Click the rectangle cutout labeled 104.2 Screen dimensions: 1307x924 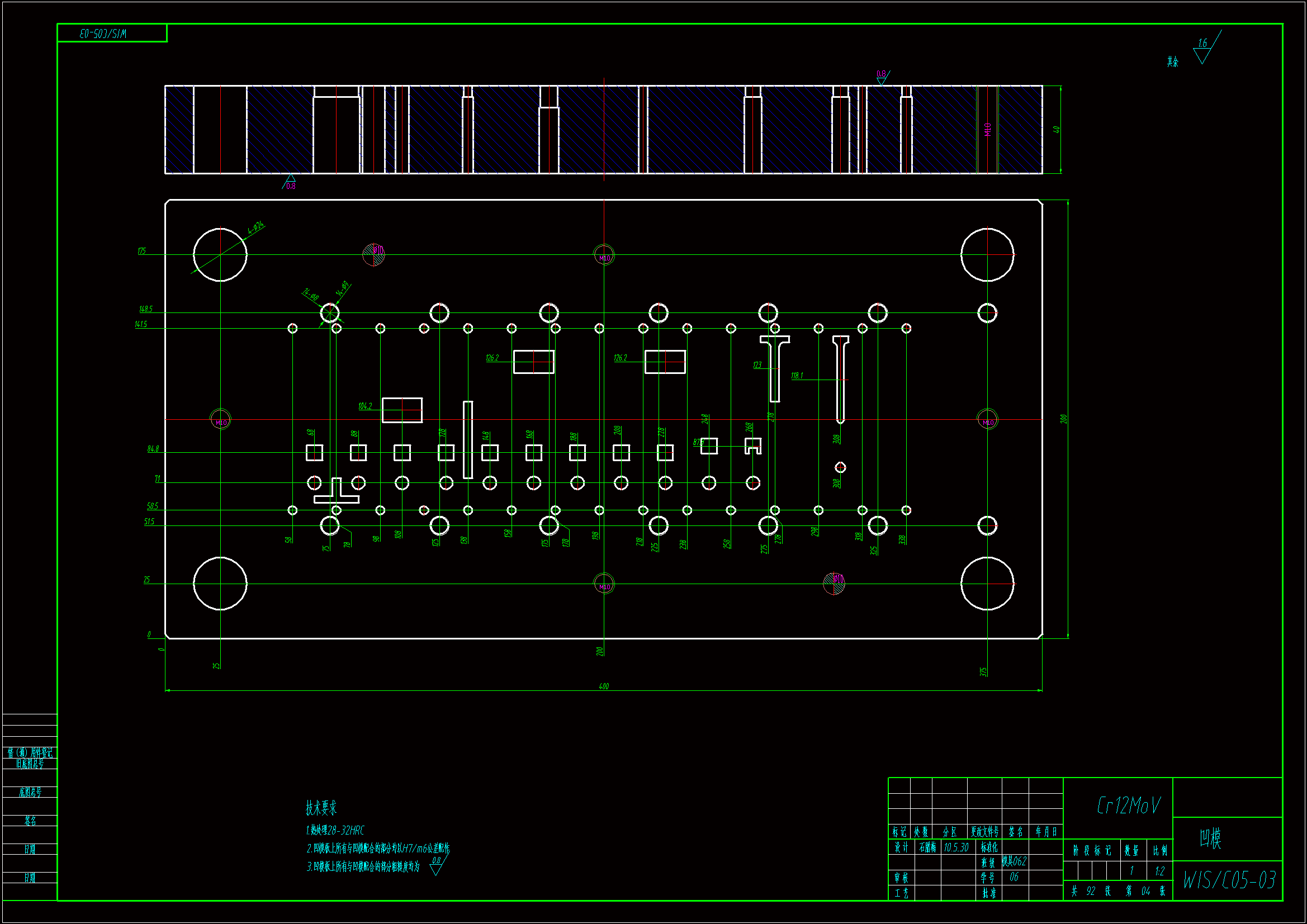(x=402, y=410)
